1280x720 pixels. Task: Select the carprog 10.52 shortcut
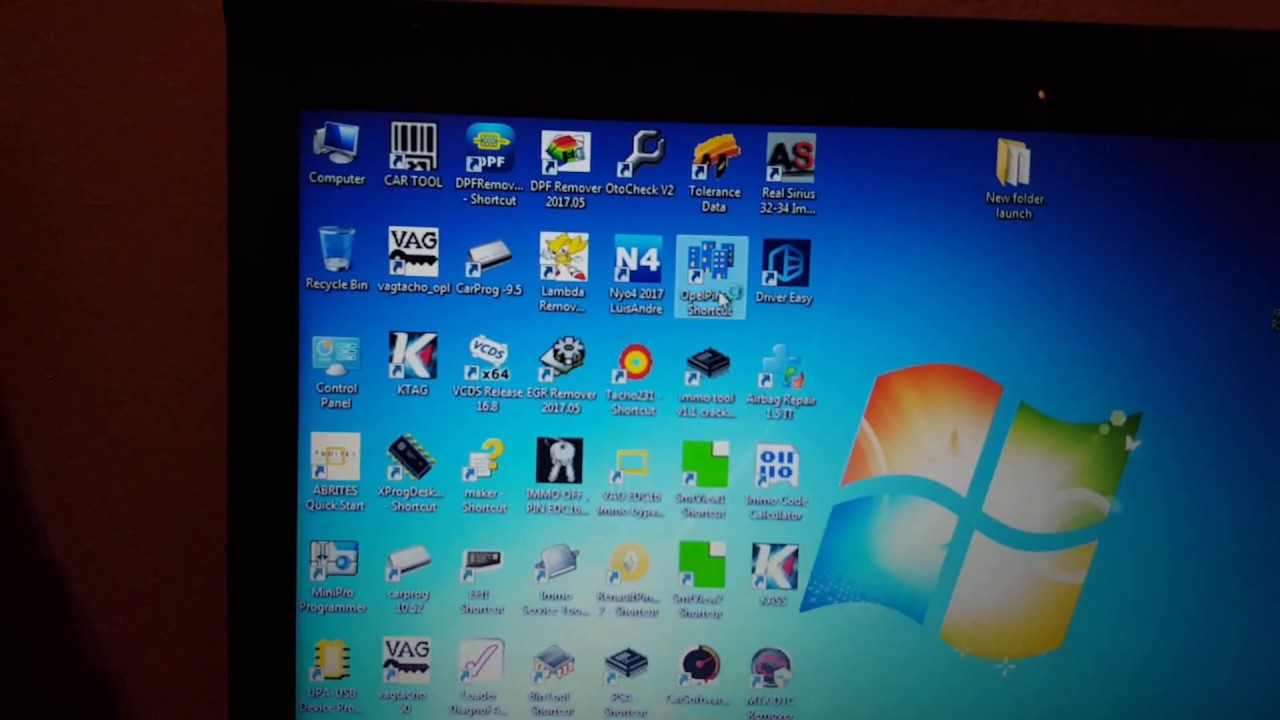point(408,579)
